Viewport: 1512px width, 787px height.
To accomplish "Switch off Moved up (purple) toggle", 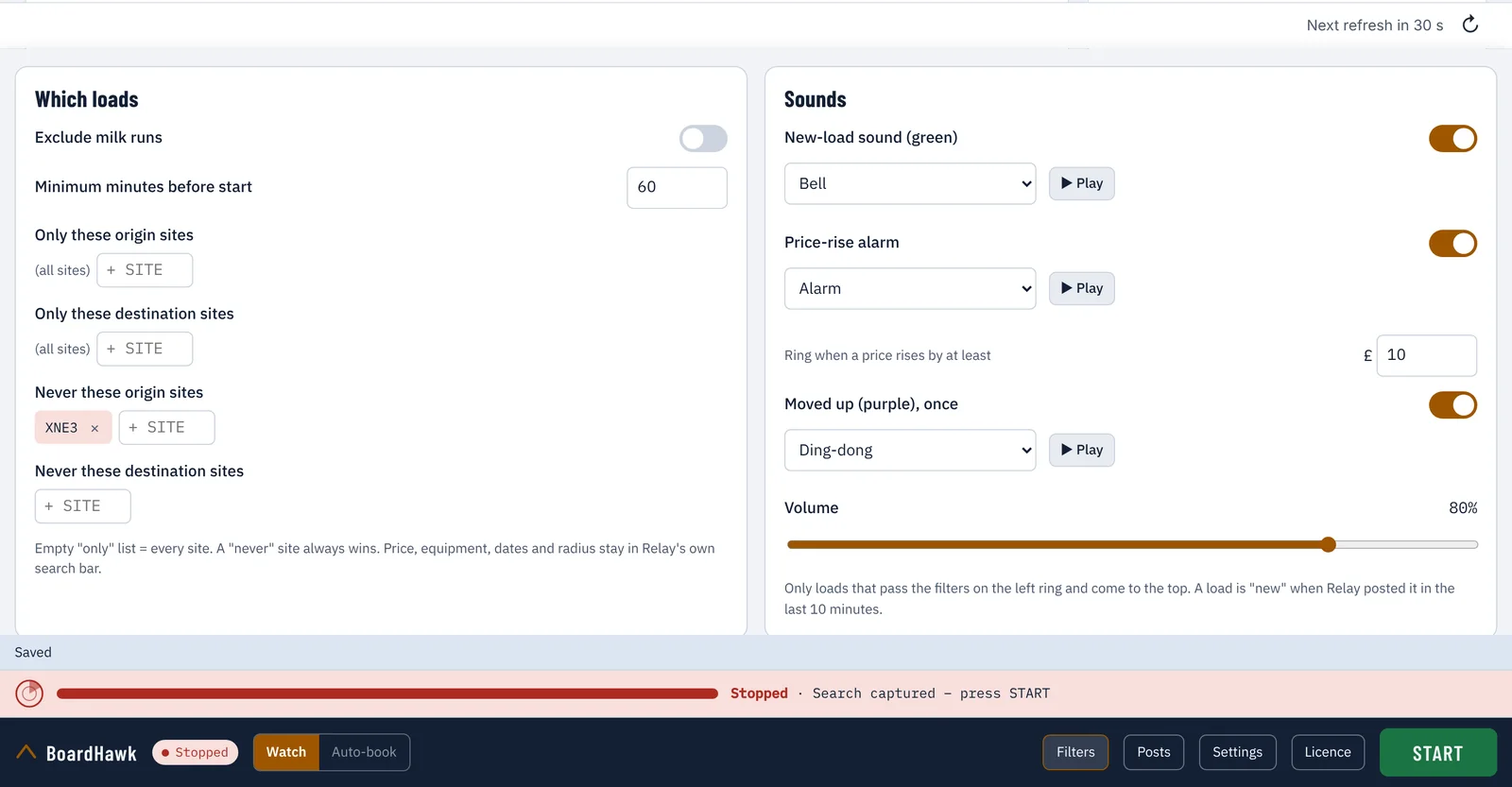I will 1452,405.
